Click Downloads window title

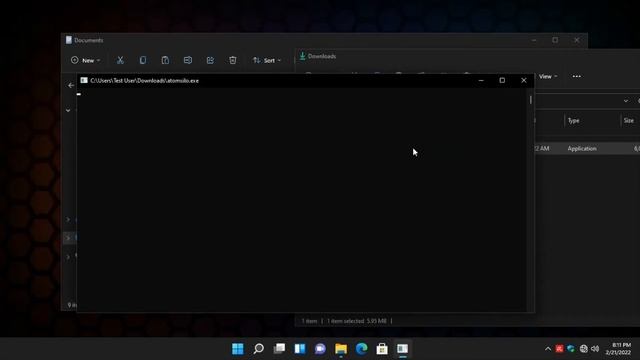[x=322, y=56]
